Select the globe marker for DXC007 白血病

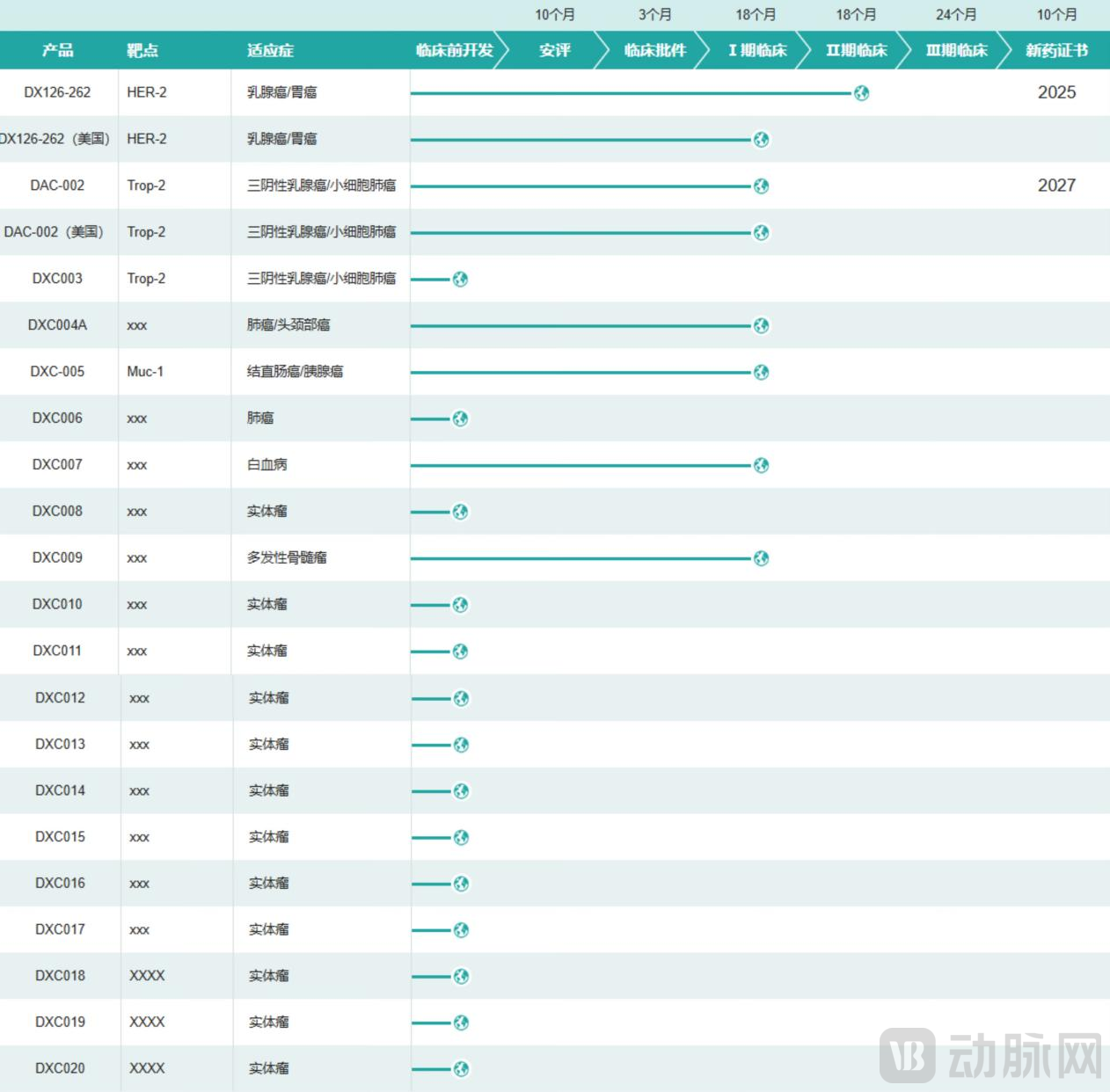[762, 465]
